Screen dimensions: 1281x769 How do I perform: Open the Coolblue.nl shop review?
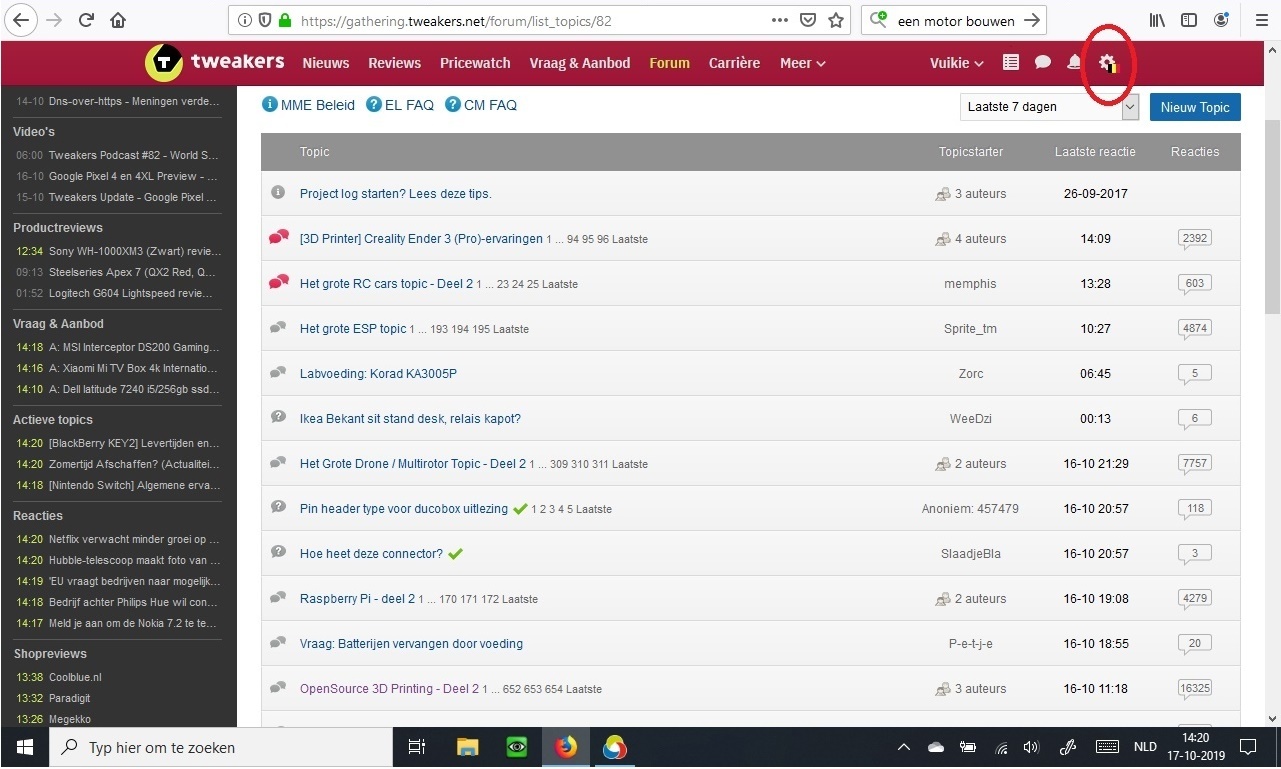click(75, 677)
